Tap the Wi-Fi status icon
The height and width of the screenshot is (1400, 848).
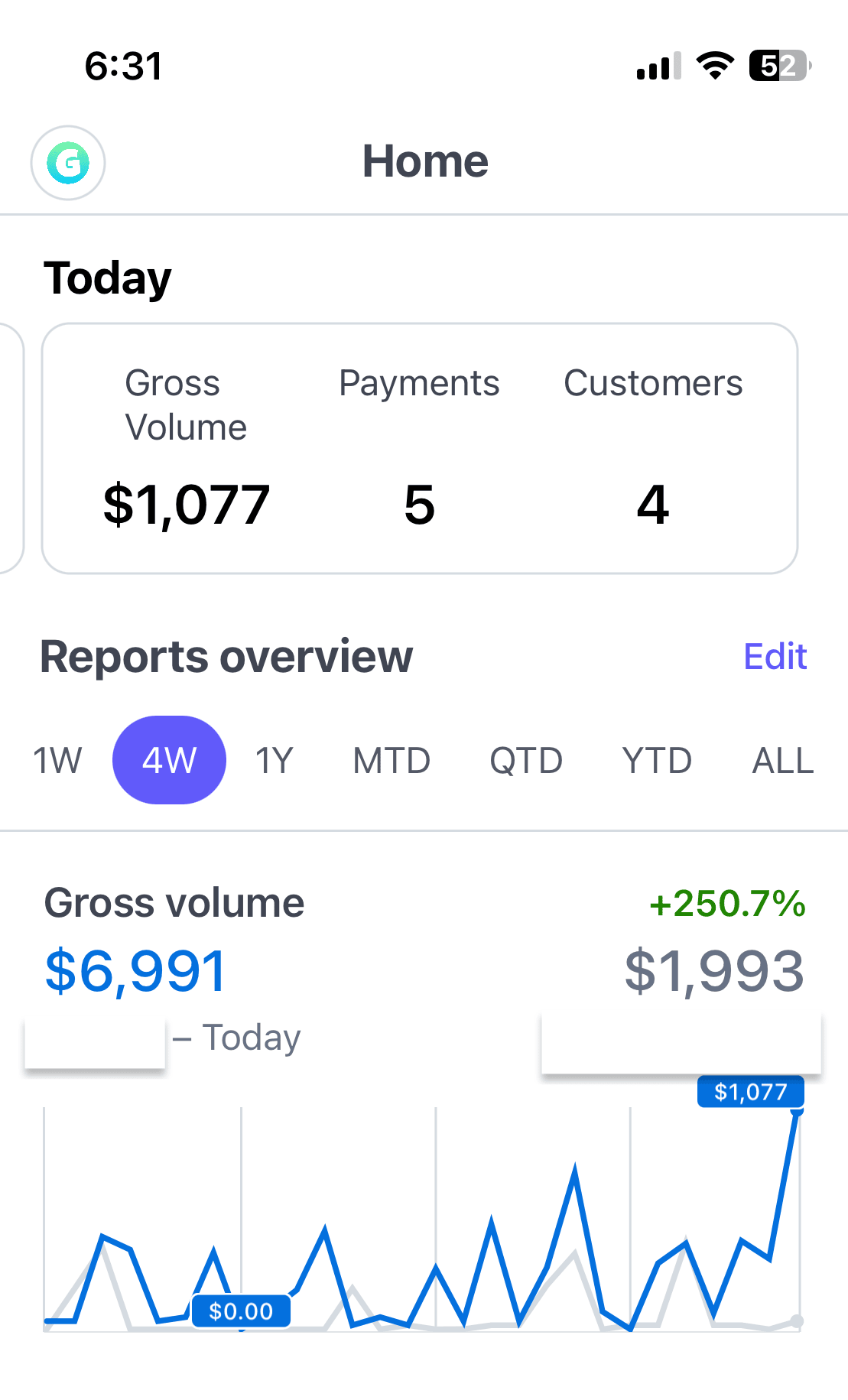(714, 66)
